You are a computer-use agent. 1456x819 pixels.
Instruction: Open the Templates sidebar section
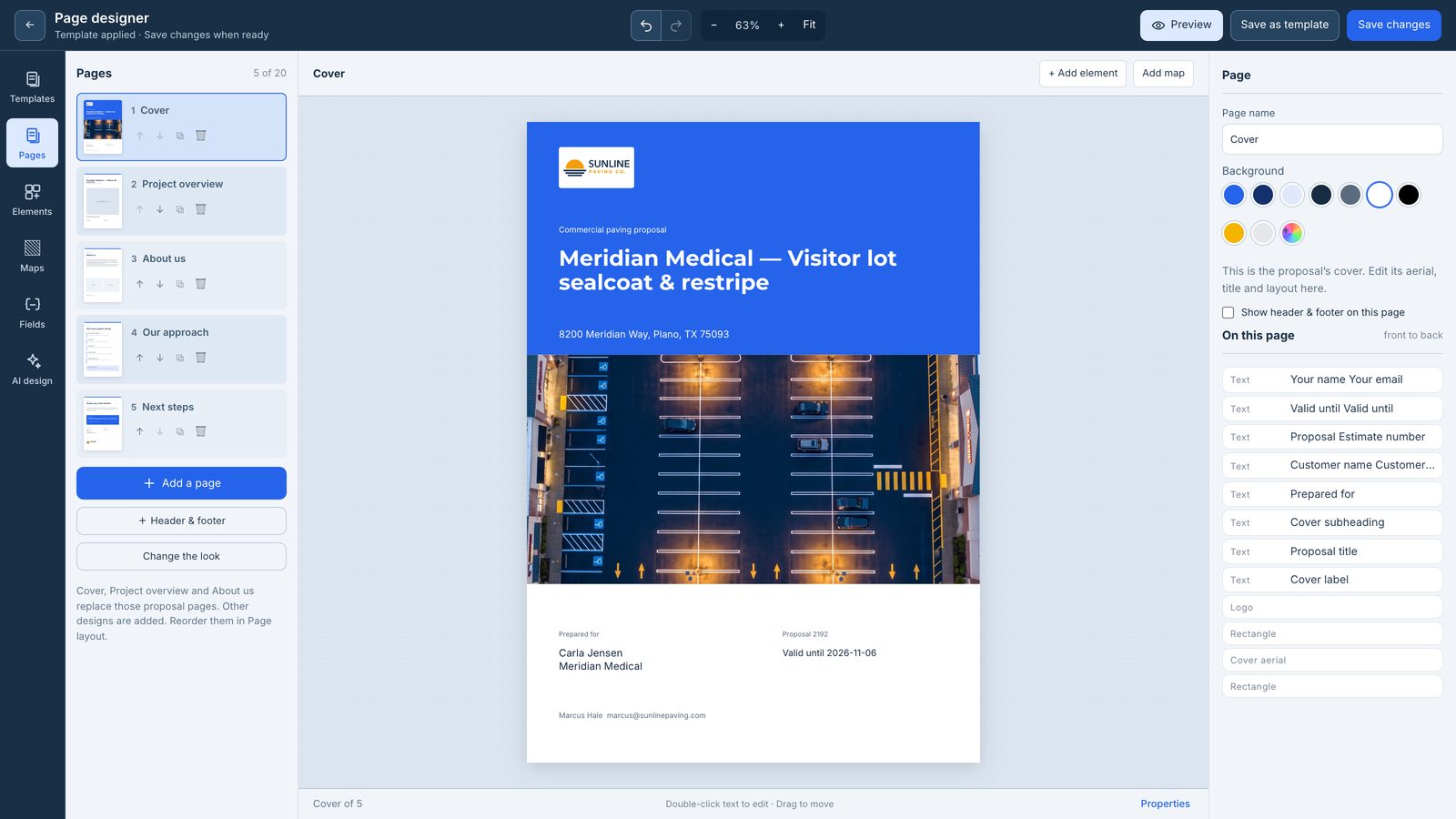point(32,87)
